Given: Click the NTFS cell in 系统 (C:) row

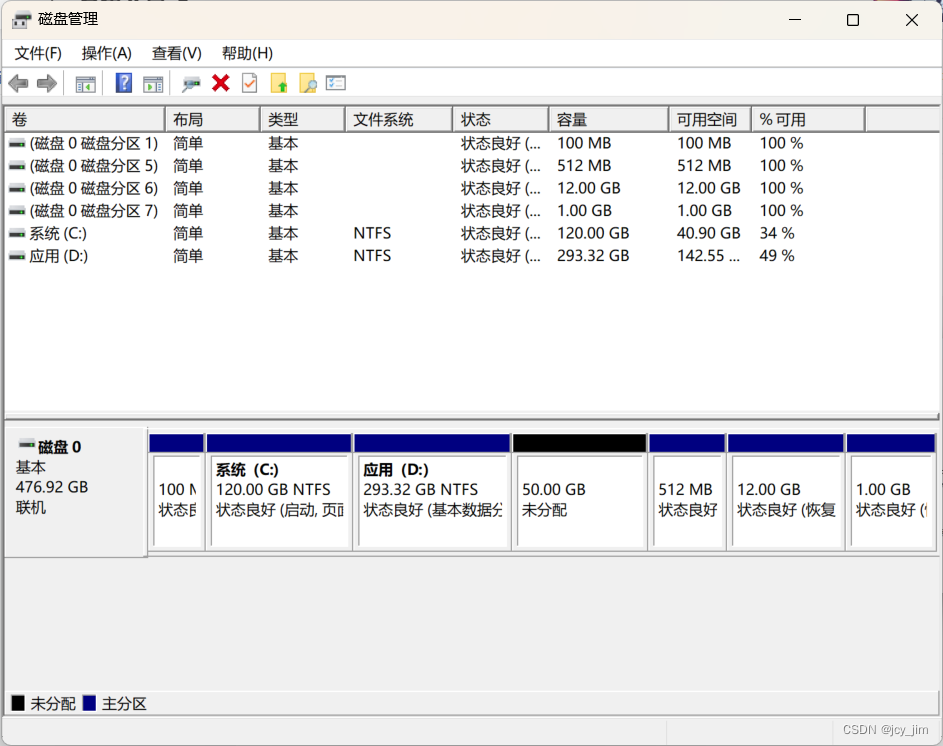Looking at the screenshot, I should [372, 233].
